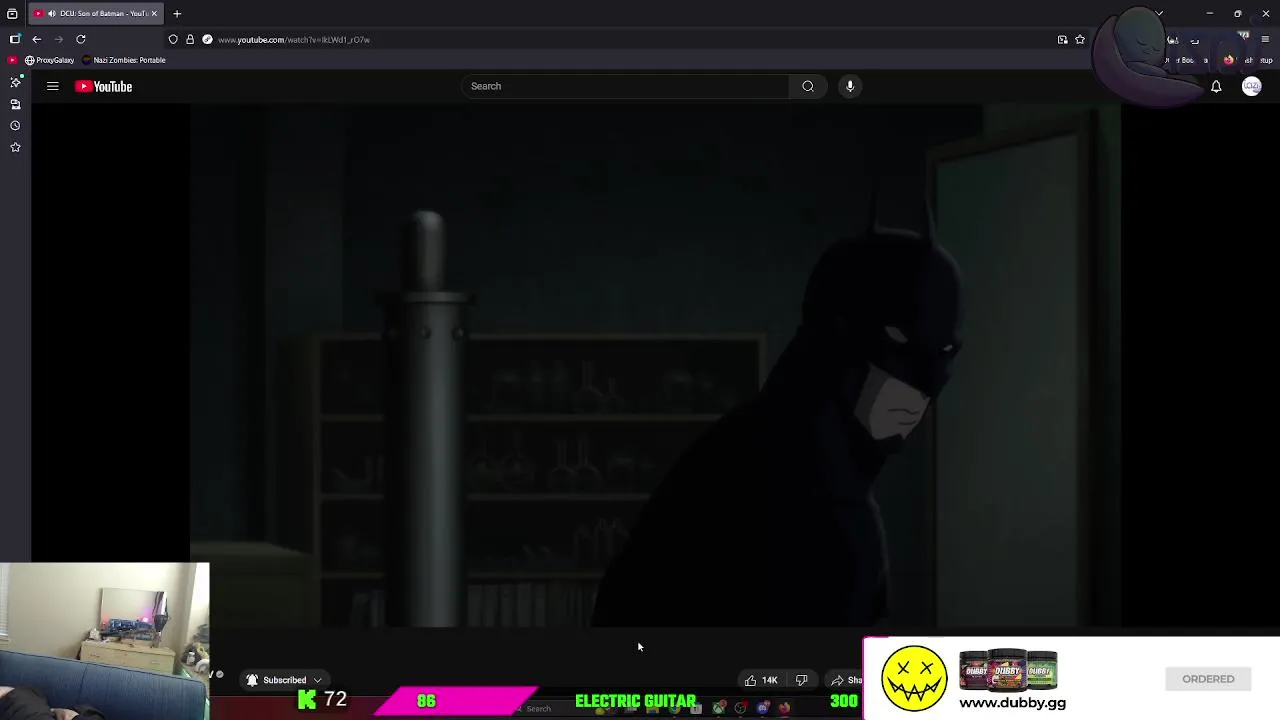Image resolution: width=1280 pixels, height=720 pixels.
Task: Click the YouTube search input field
Action: pyautogui.click(x=625, y=86)
